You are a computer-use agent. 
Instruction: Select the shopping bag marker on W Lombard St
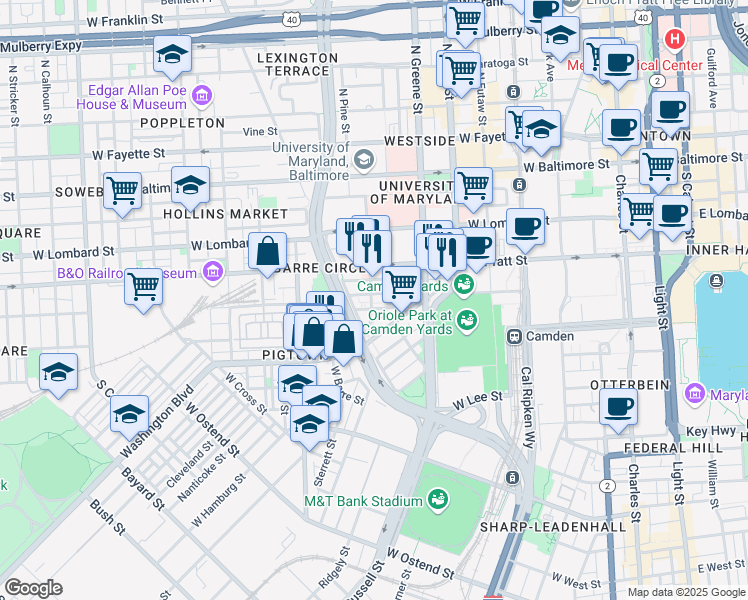pyautogui.click(x=268, y=253)
